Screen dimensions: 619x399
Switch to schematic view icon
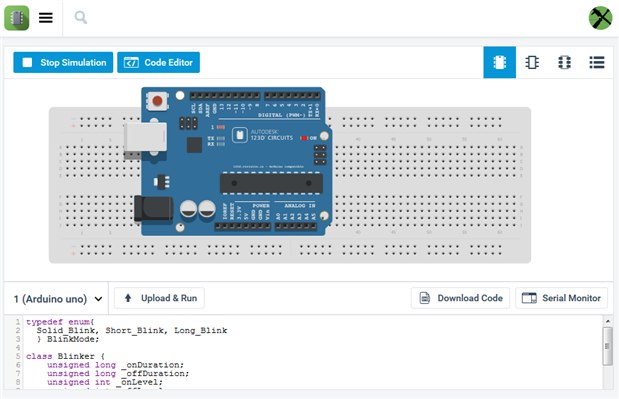tap(532, 62)
